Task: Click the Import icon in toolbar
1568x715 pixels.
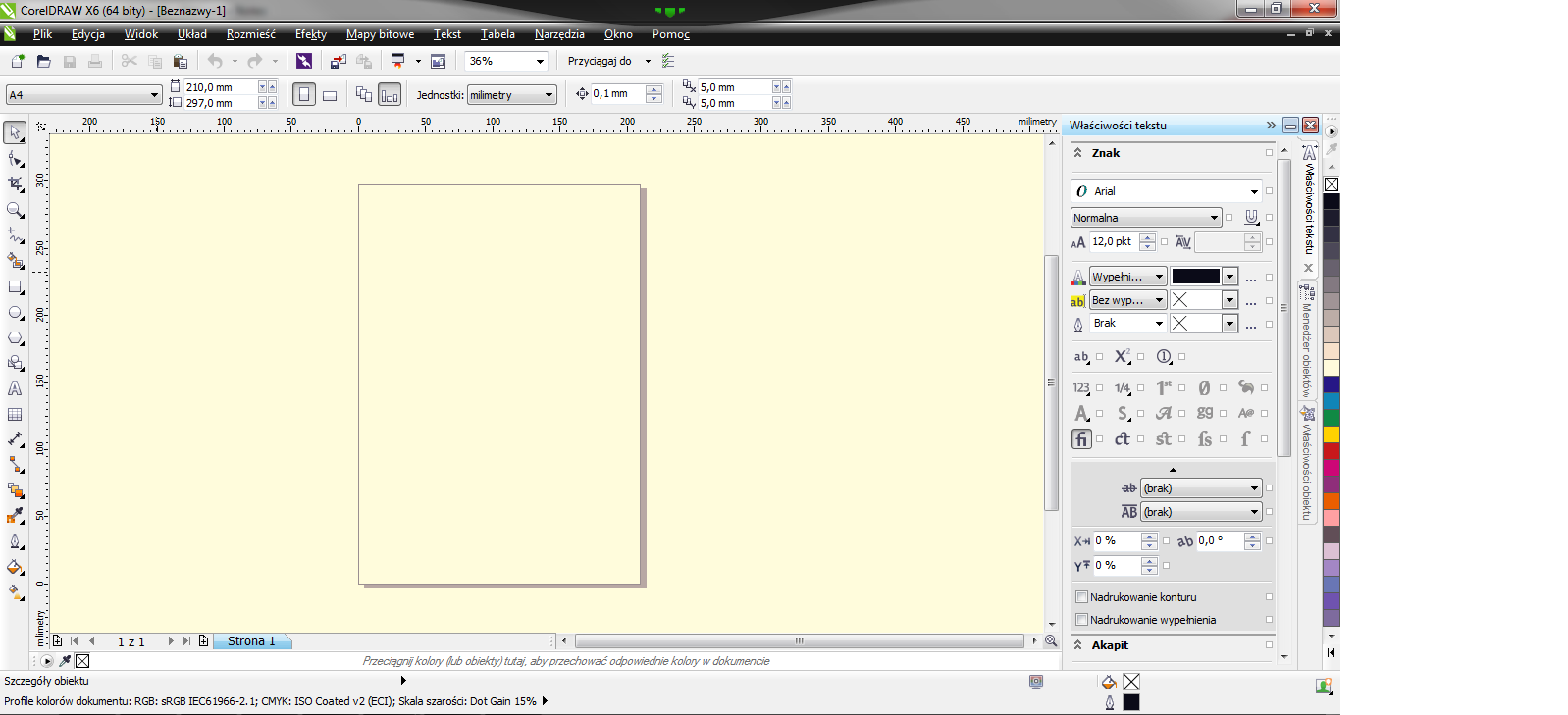Action: (x=338, y=61)
